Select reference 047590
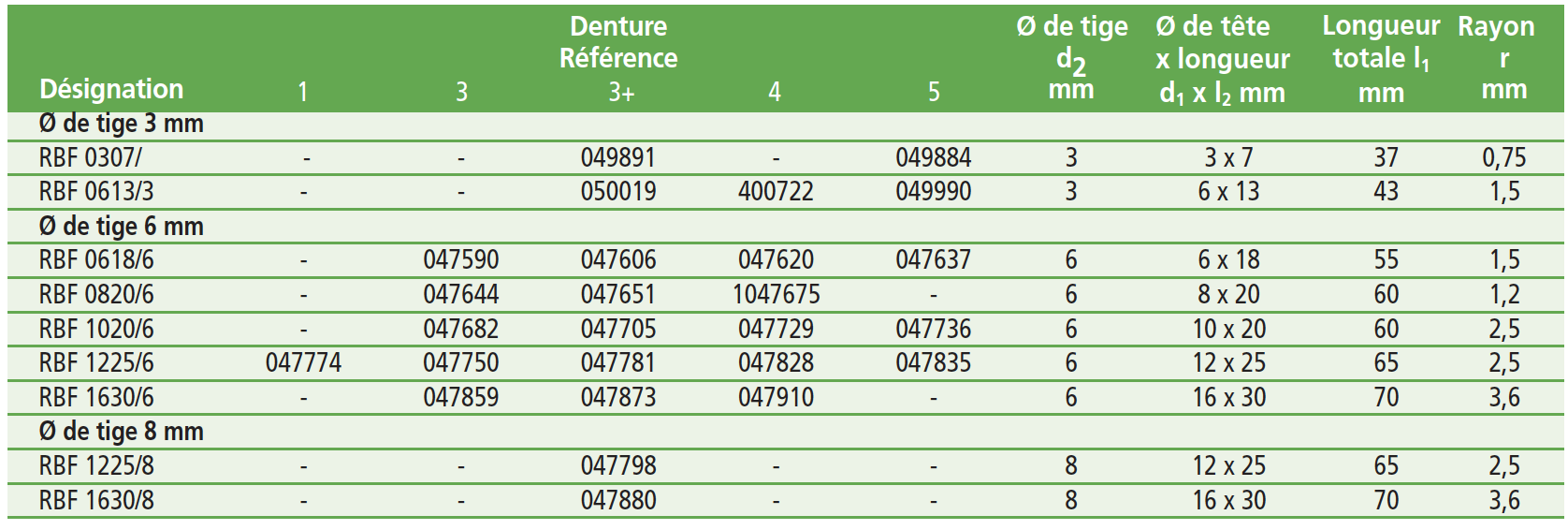 pos(460,260)
